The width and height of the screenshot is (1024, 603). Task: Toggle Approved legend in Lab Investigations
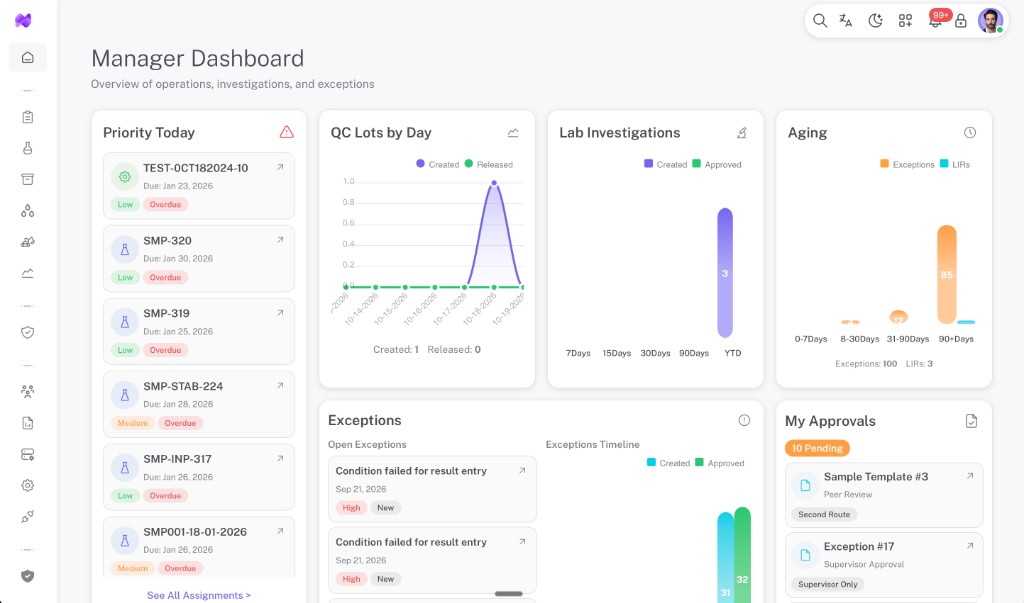point(716,164)
